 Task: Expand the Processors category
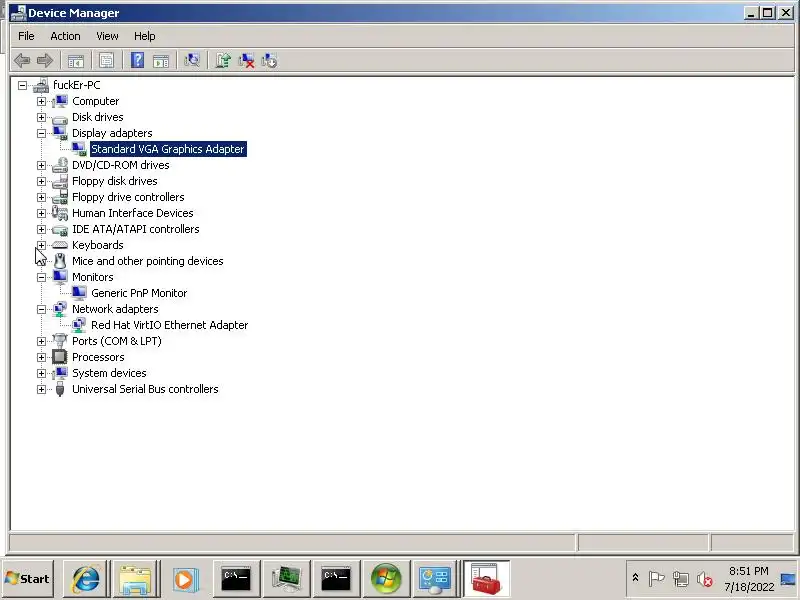(41, 357)
